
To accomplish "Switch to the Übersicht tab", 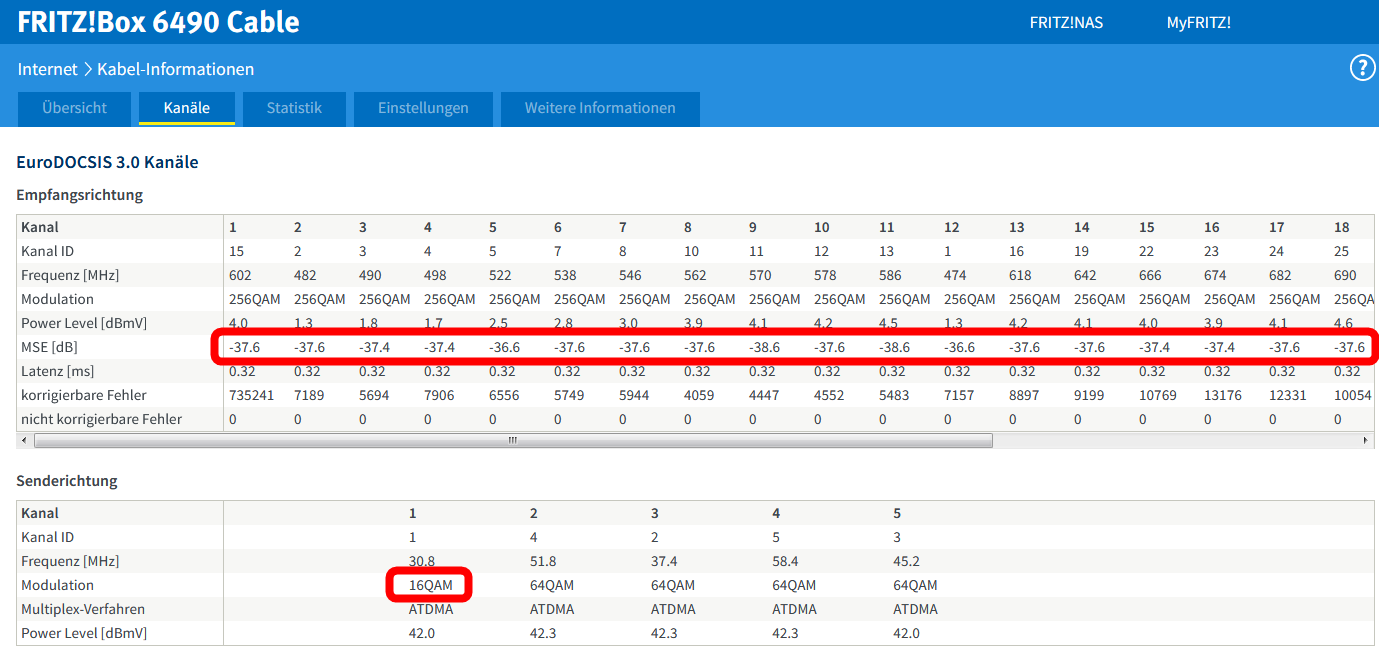I will [74, 108].
